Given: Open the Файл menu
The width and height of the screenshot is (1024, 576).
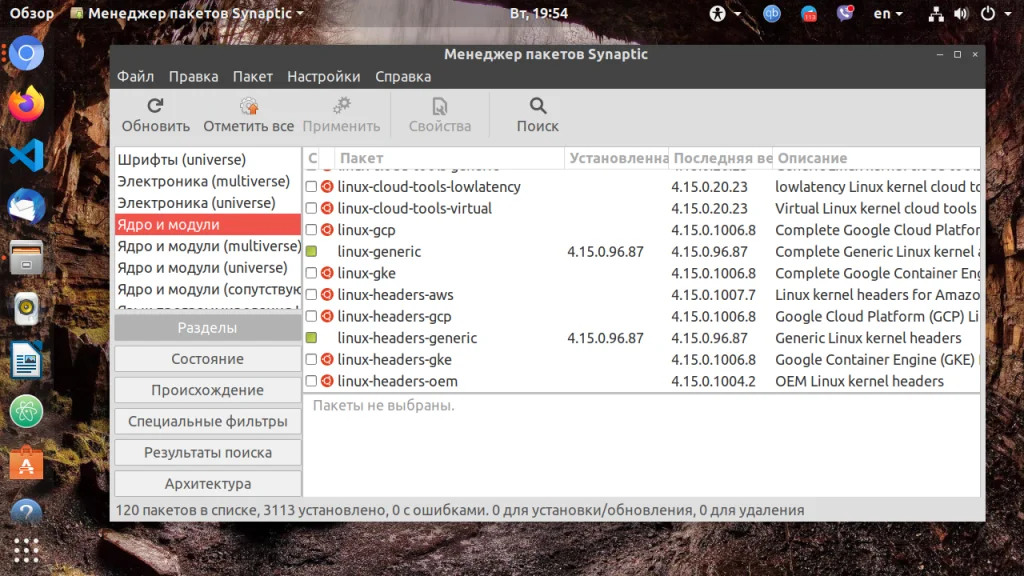Looking at the screenshot, I should 135,76.
